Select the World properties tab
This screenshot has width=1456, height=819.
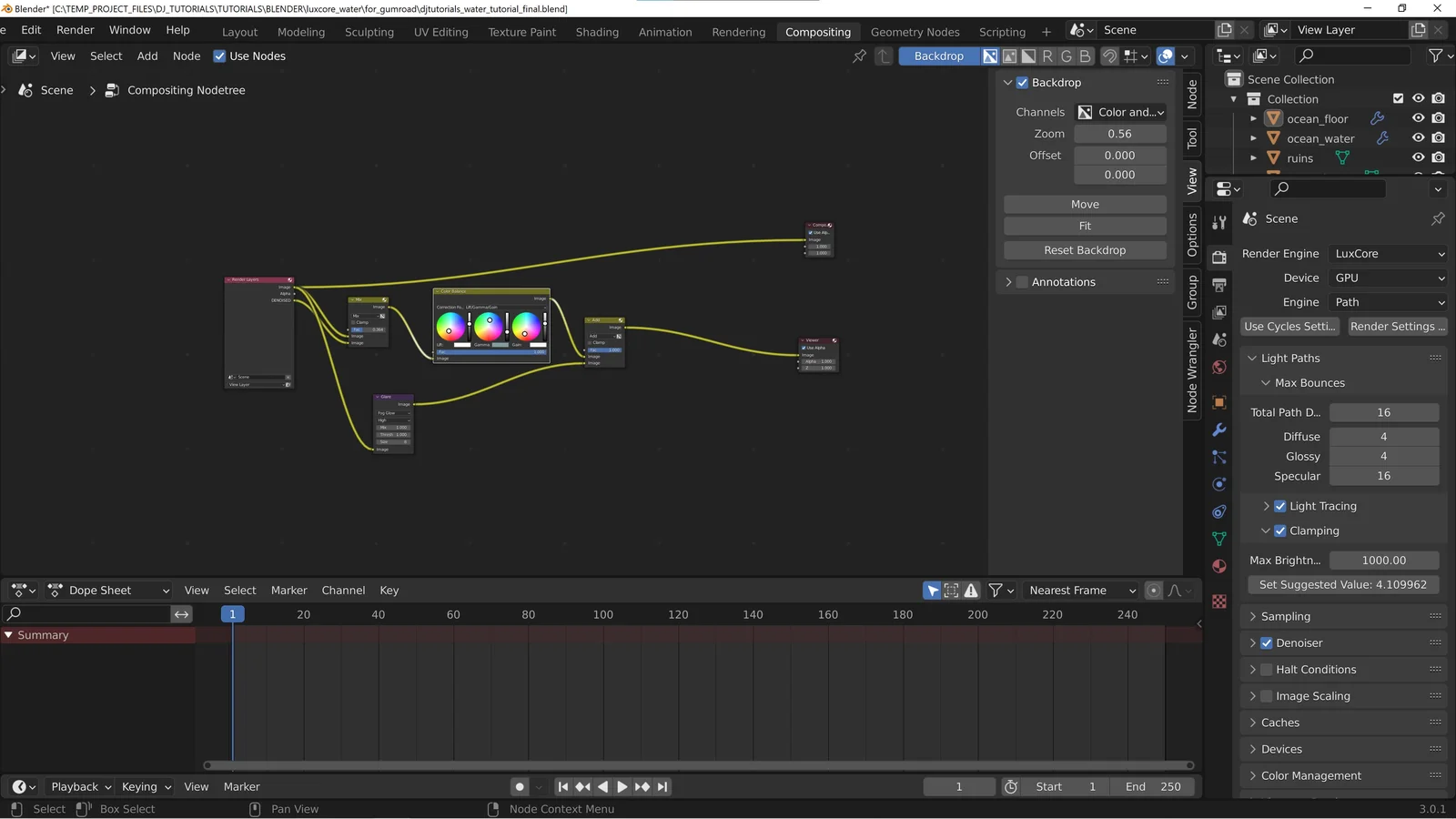click(1218, 368)
